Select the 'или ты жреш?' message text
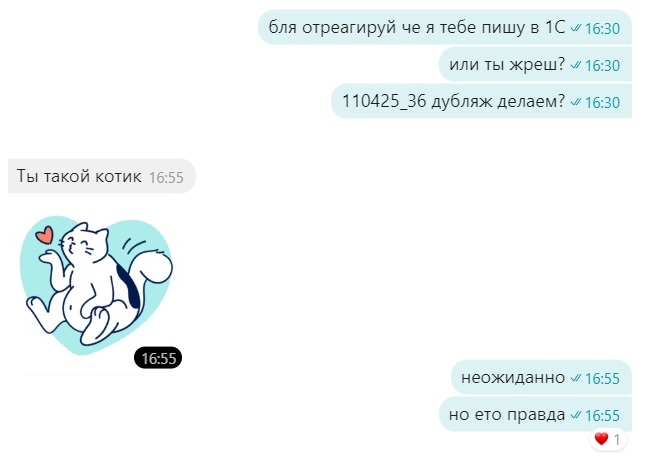Screen dimensions: 648x462 [x=507, y=64]
